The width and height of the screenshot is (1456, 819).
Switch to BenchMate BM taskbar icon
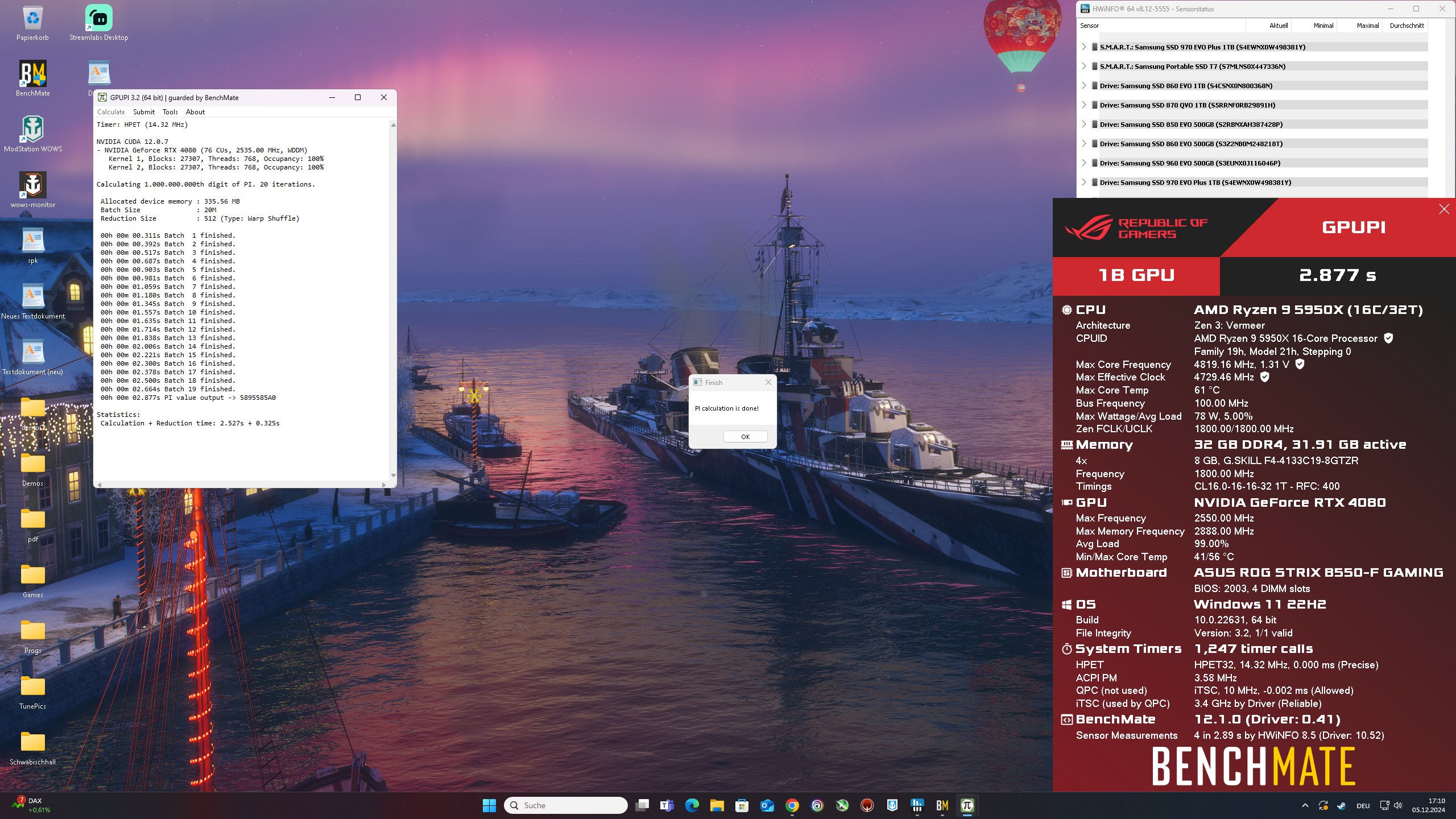942,805
